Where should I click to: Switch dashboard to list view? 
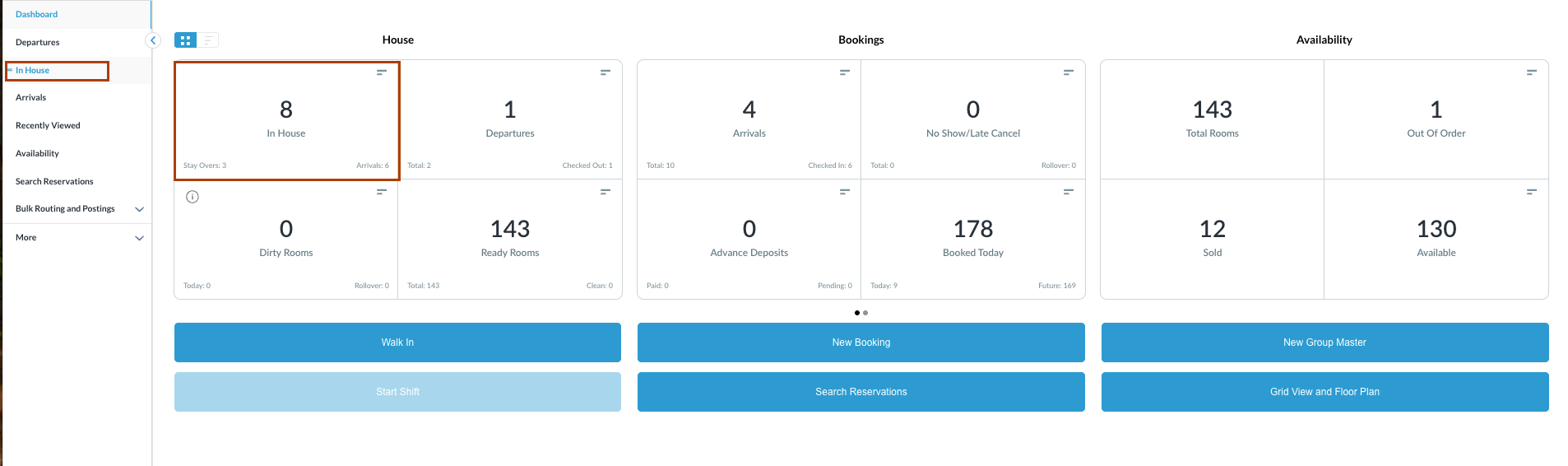coord(207,40)
